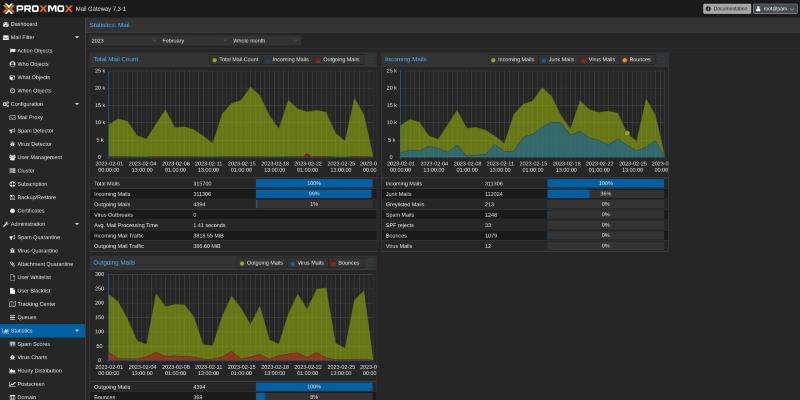Open the Virus Quarantine page
The image size is (800, 400).
click(38, 250)
